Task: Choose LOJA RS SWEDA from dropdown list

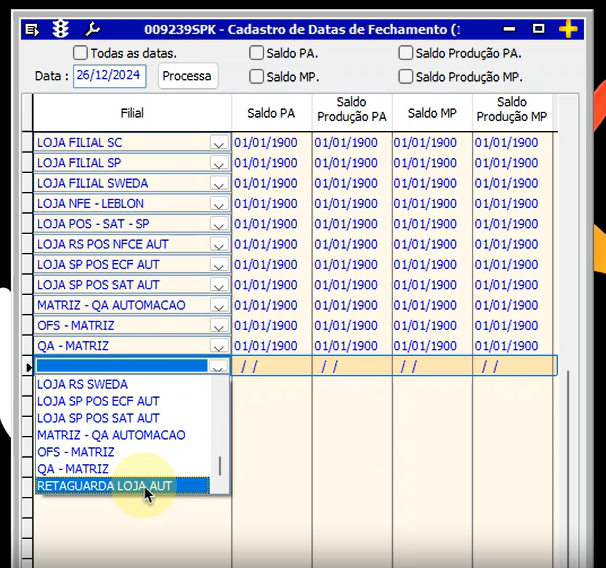Action: point(123,384)
